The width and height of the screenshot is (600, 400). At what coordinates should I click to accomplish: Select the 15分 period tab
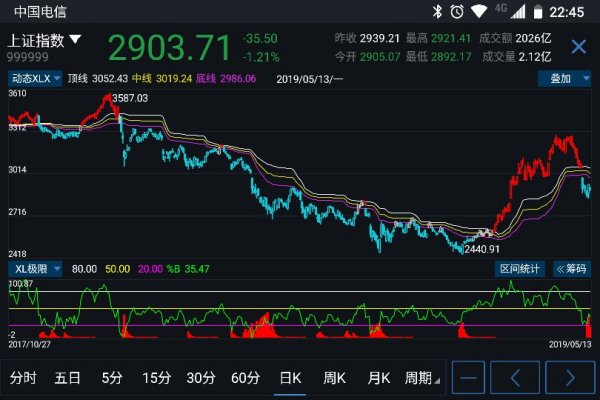tap(157, 378)
